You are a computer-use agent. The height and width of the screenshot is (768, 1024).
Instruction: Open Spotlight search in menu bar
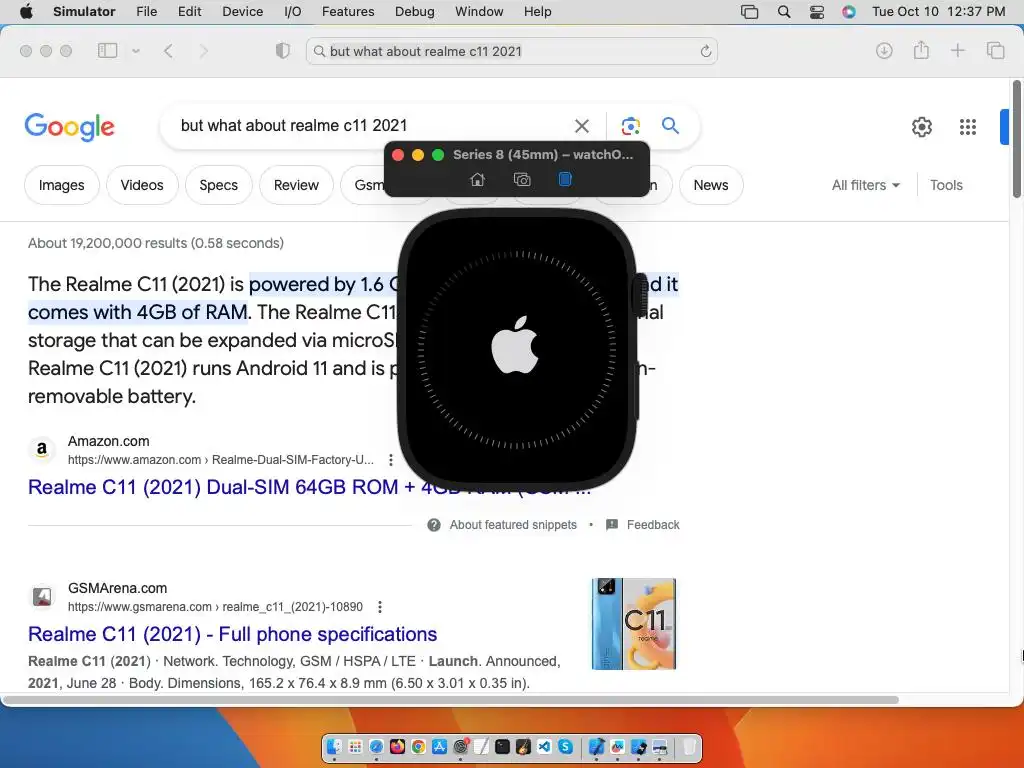click(784, 12)
